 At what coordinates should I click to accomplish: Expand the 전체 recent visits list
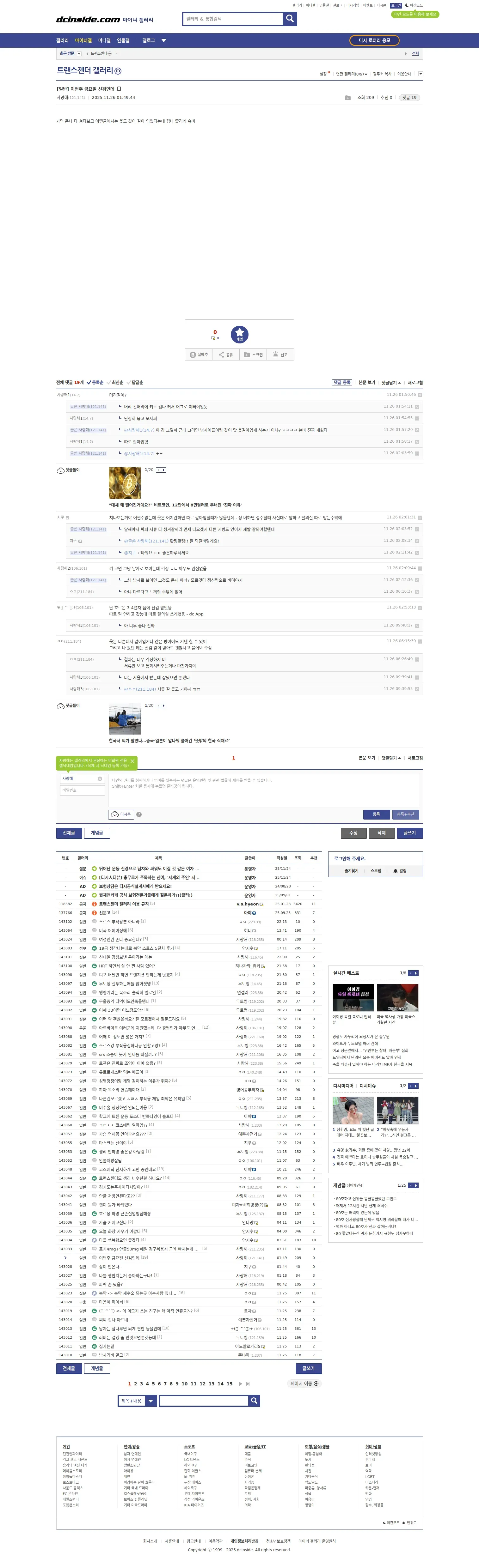click(416, 54)
